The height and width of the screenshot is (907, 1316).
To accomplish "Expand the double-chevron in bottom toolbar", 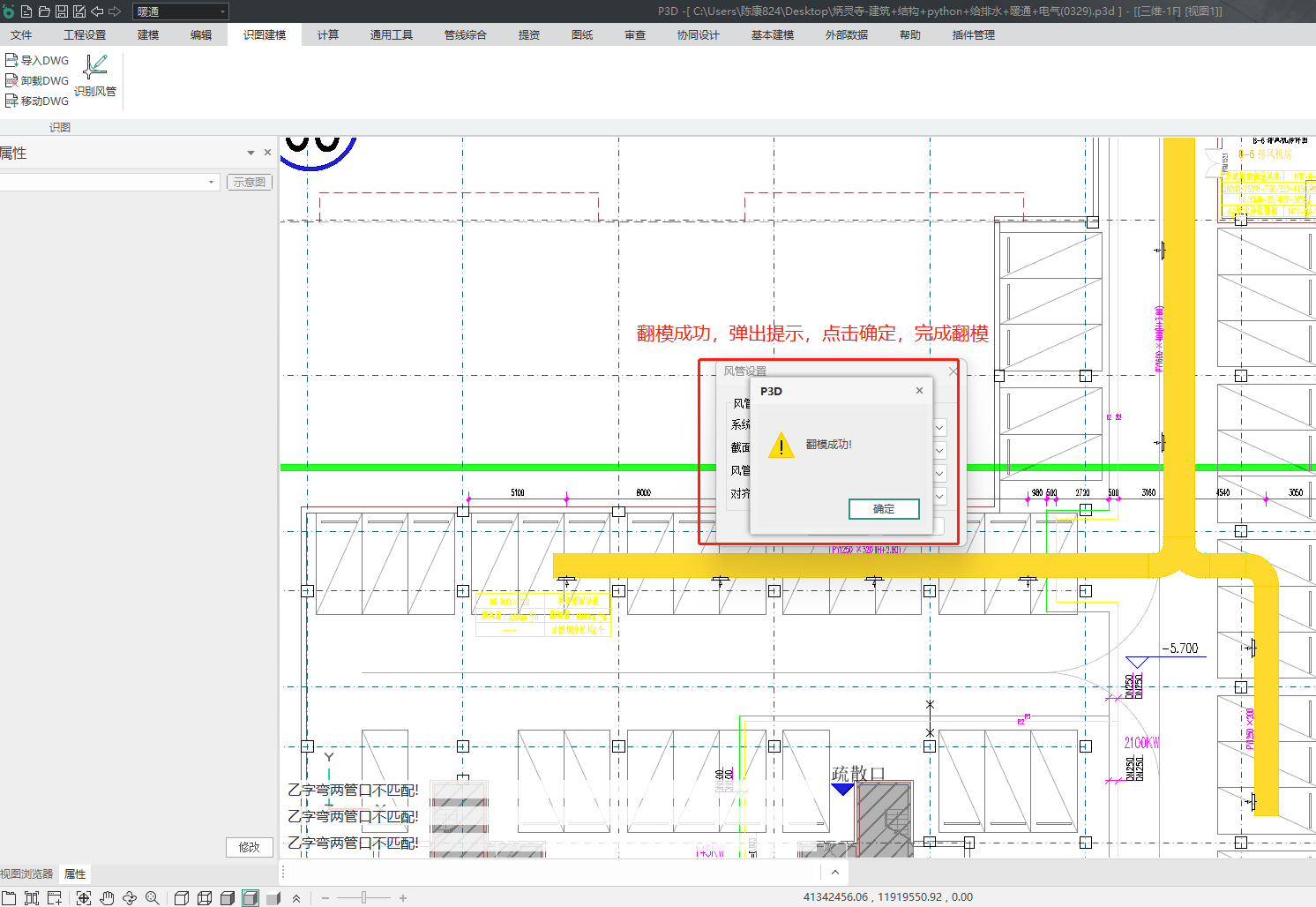I will 296,898.
